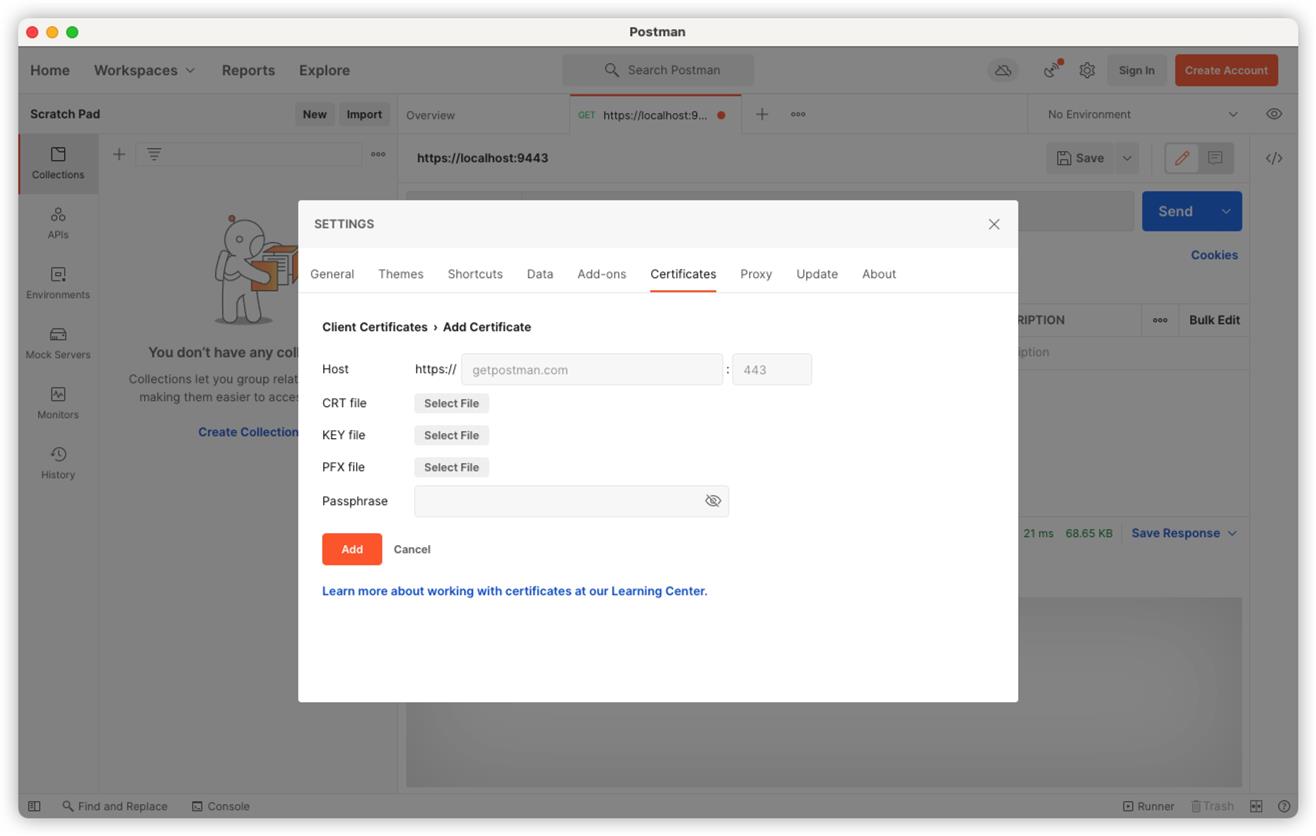Click the pencil edit mode icon

[x=1182, y=158]
